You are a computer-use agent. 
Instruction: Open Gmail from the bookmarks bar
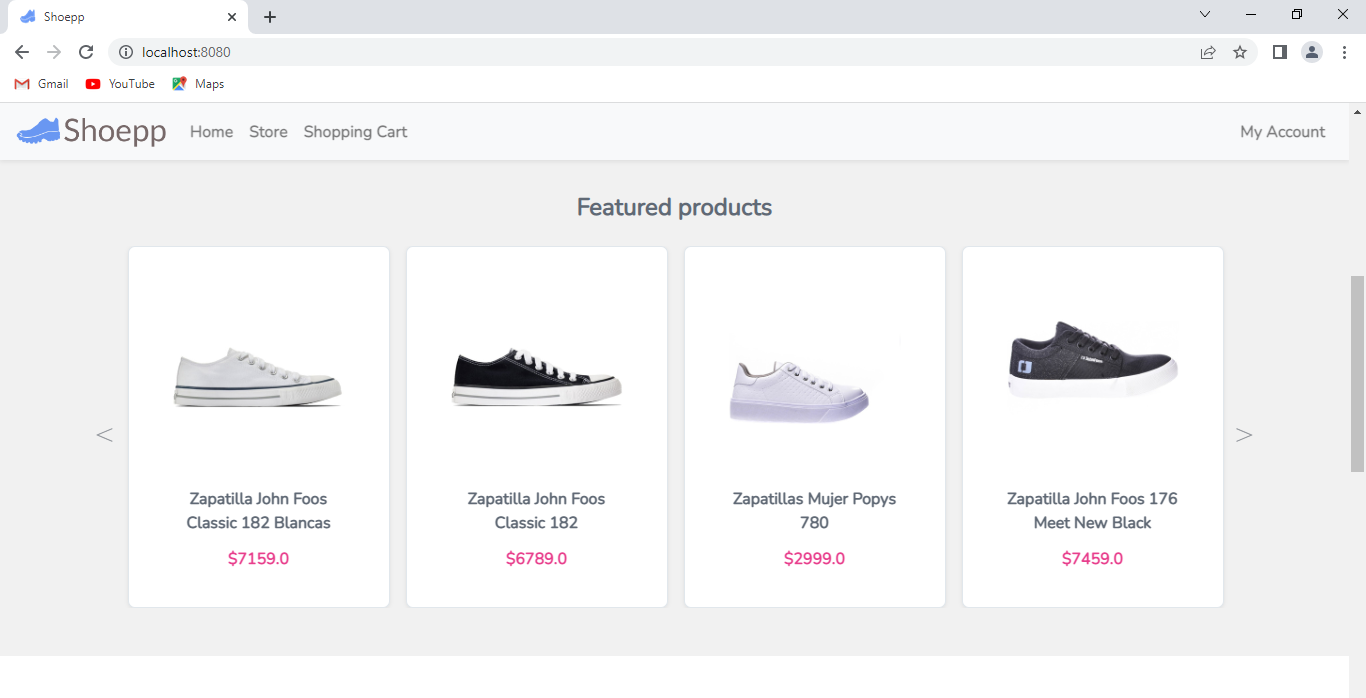[x=40, y=84]
